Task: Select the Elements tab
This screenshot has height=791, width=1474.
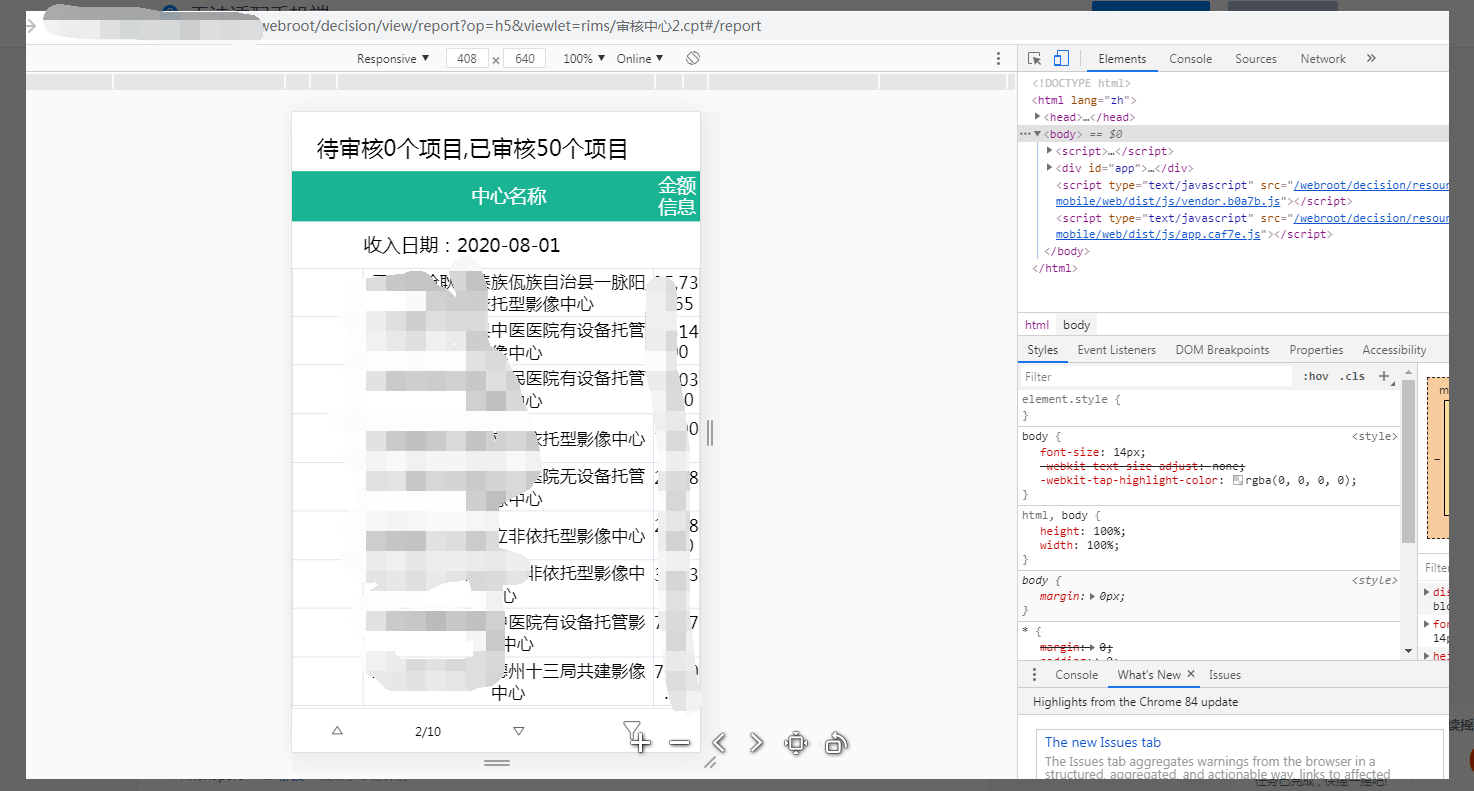Action: (x=1122, y=59)
